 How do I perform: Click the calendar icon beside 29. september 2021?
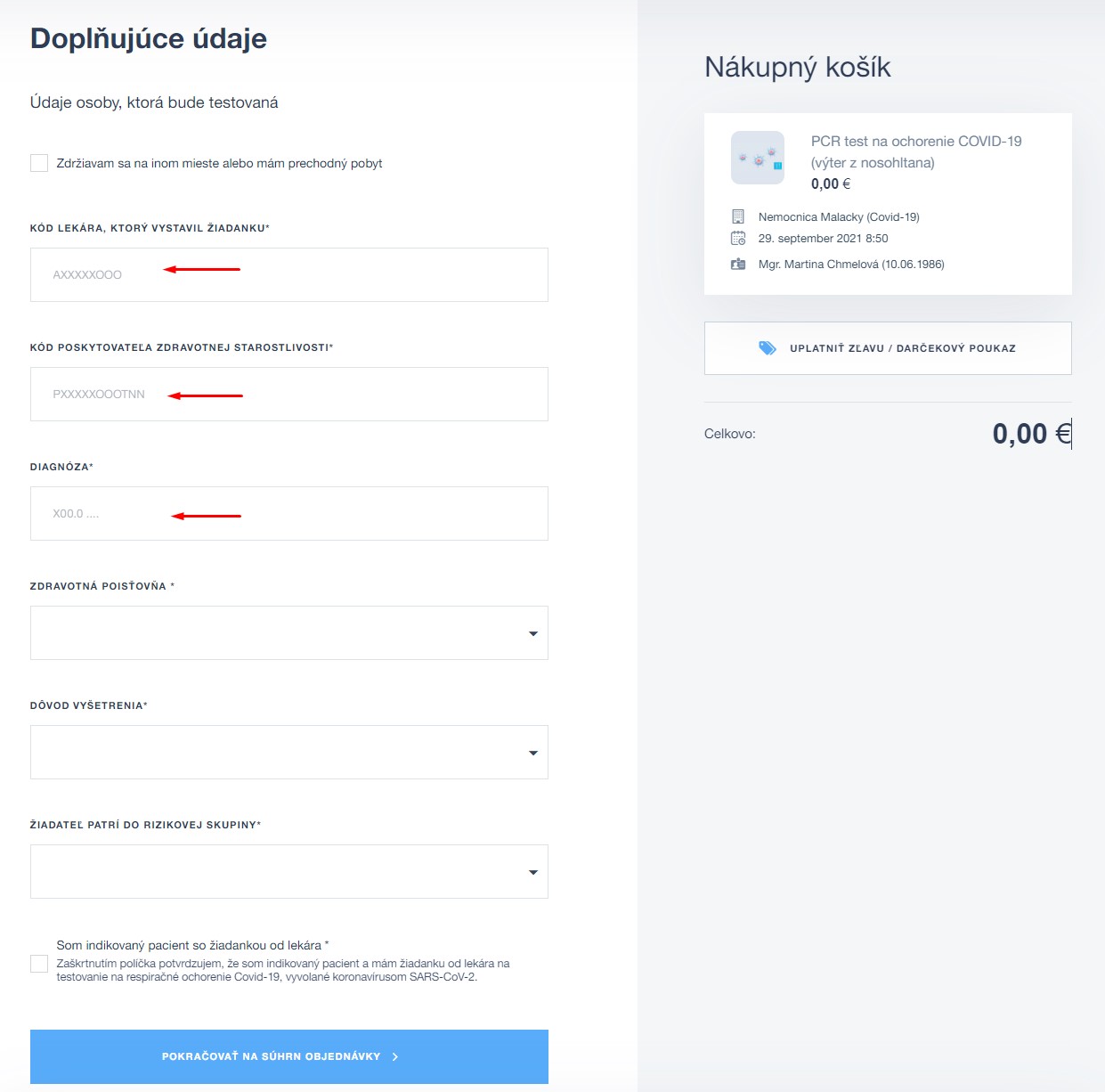[738, 238]
